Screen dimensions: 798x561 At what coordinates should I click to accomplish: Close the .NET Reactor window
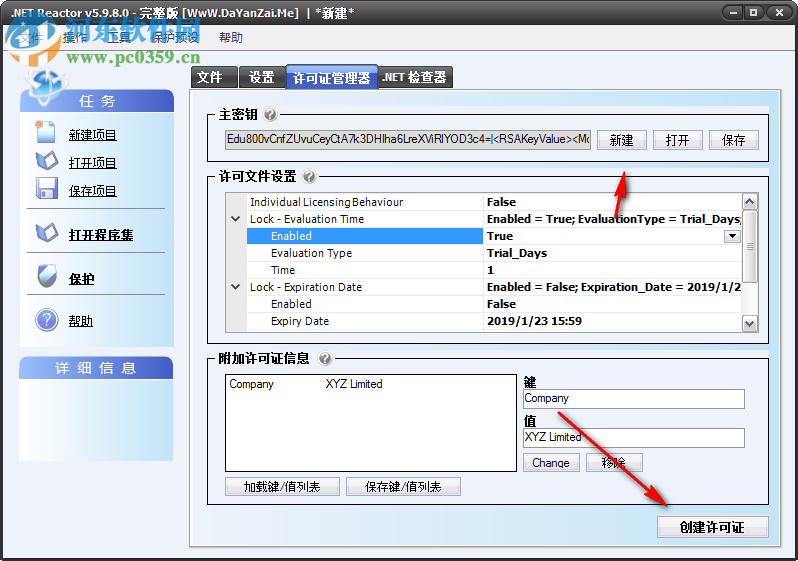[779, 13]
